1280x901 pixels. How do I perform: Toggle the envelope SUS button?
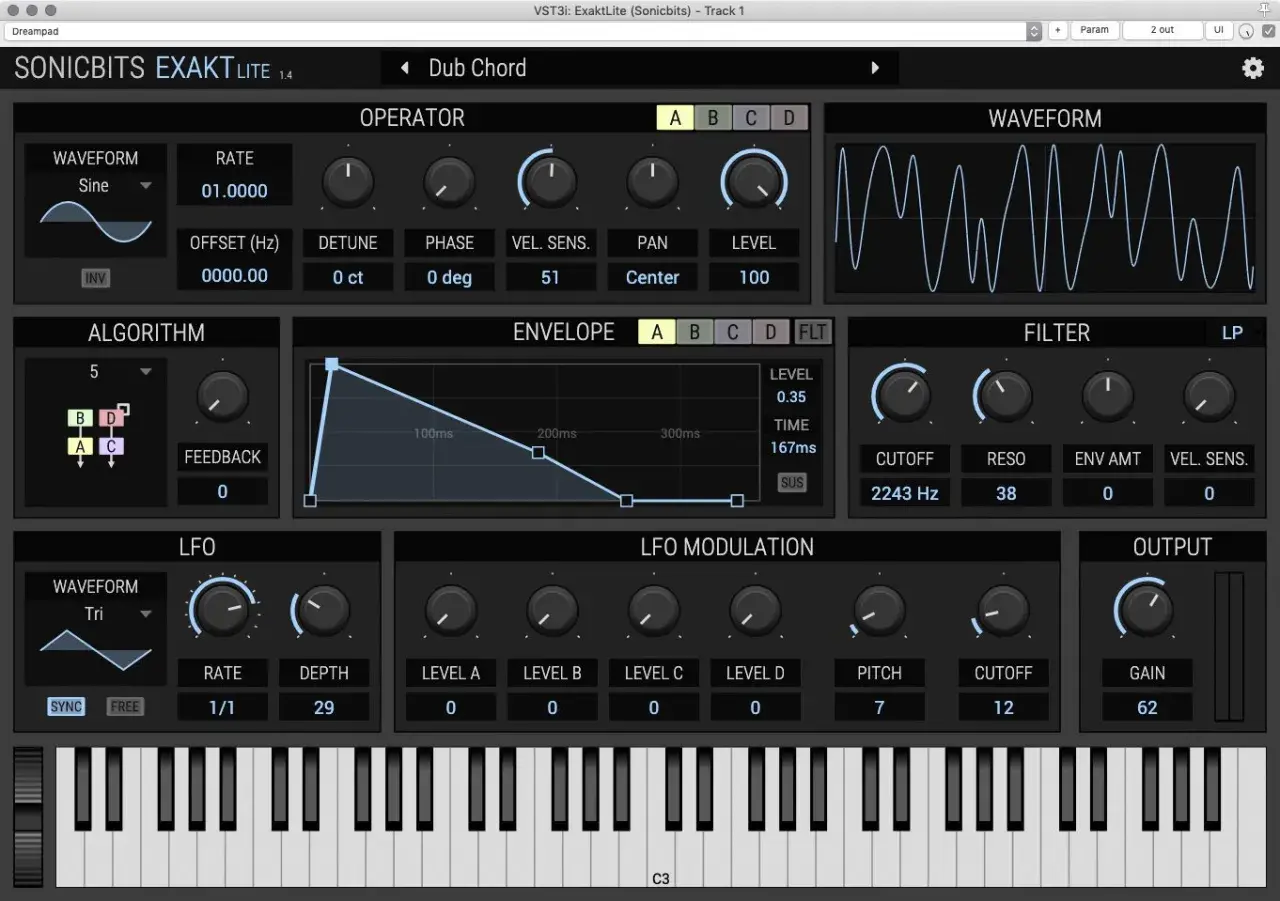[x=792, y=483]
